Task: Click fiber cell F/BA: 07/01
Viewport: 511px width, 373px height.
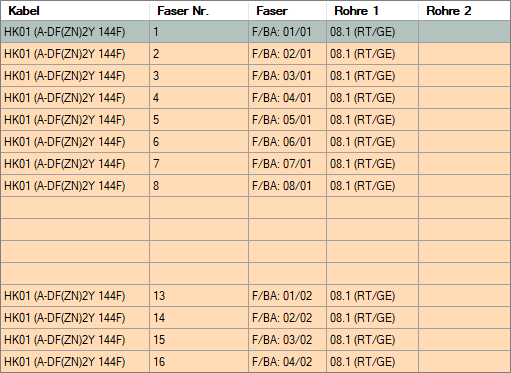Action: click(287, 164)
